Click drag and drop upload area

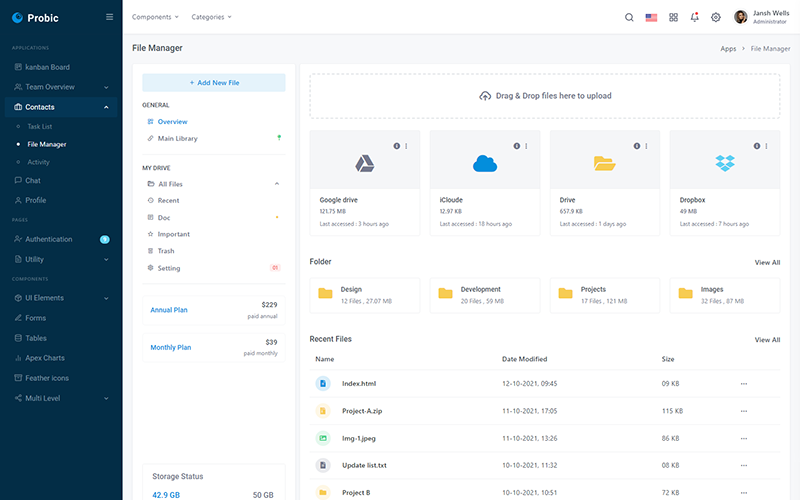coord(544,96)
